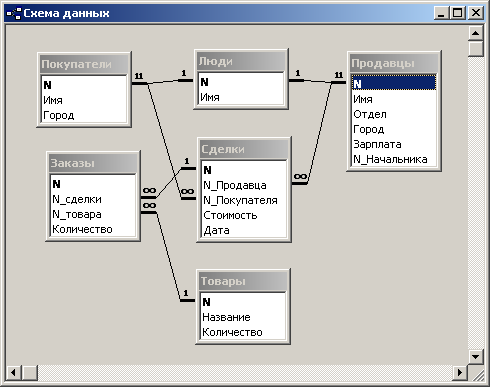This screenshot has width=491, height=387.
Task: Select field N in Товары table
Action: [243, 302]
